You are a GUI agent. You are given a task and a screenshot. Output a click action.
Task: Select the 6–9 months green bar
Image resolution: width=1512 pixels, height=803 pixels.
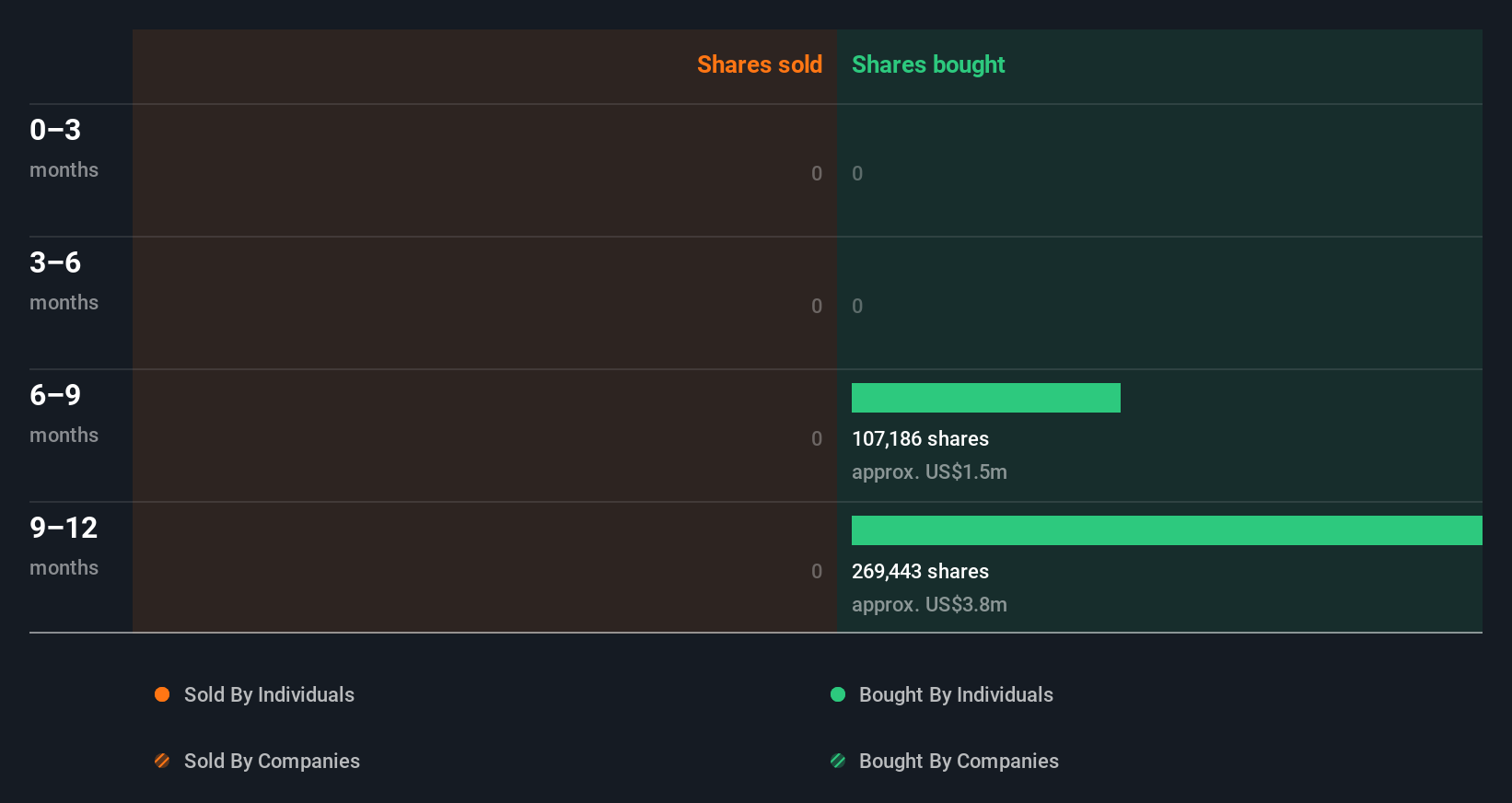[985, 398]
